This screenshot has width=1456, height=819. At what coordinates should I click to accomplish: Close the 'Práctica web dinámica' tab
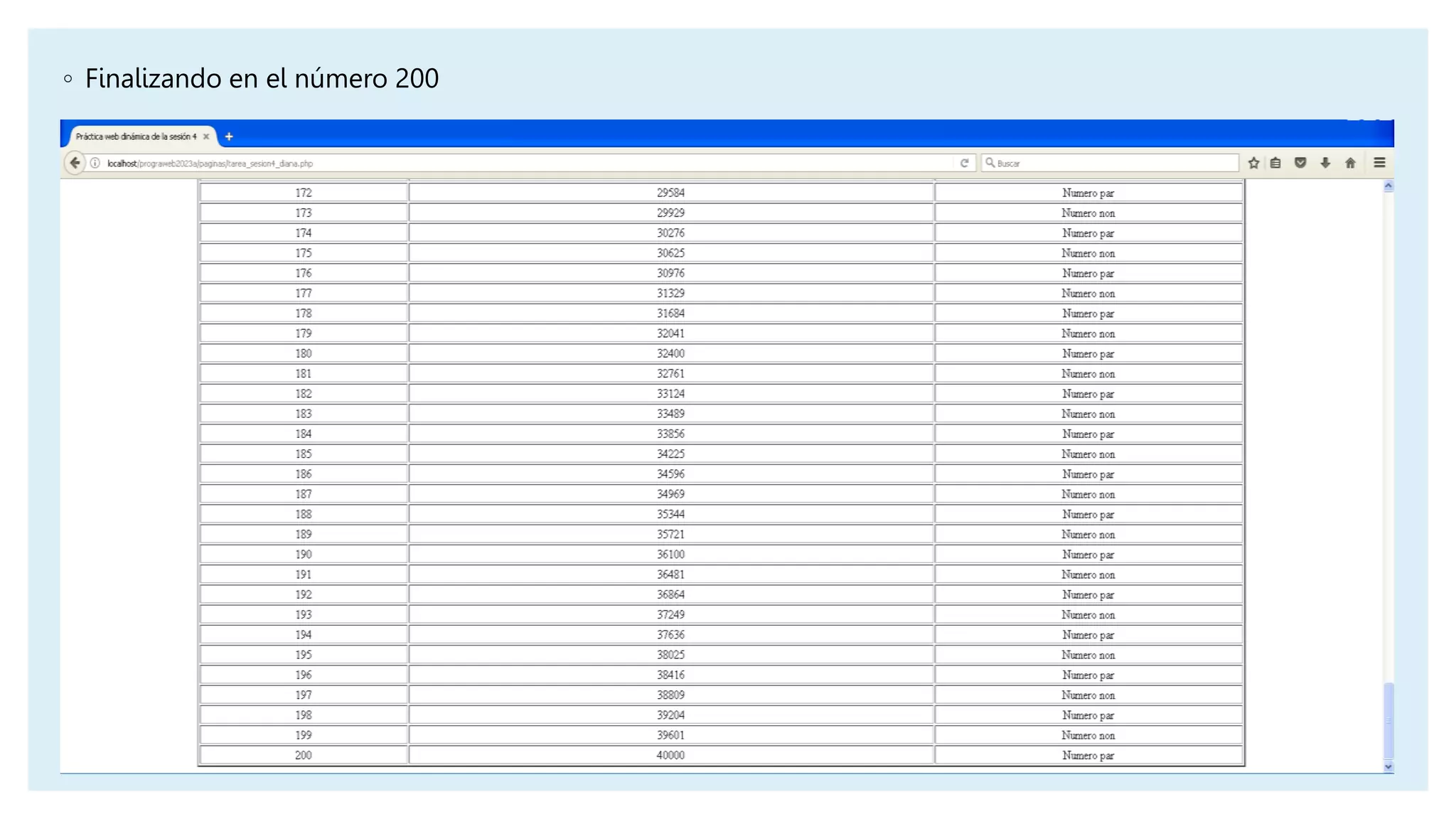pyautogui.click(x=206, y=136)
